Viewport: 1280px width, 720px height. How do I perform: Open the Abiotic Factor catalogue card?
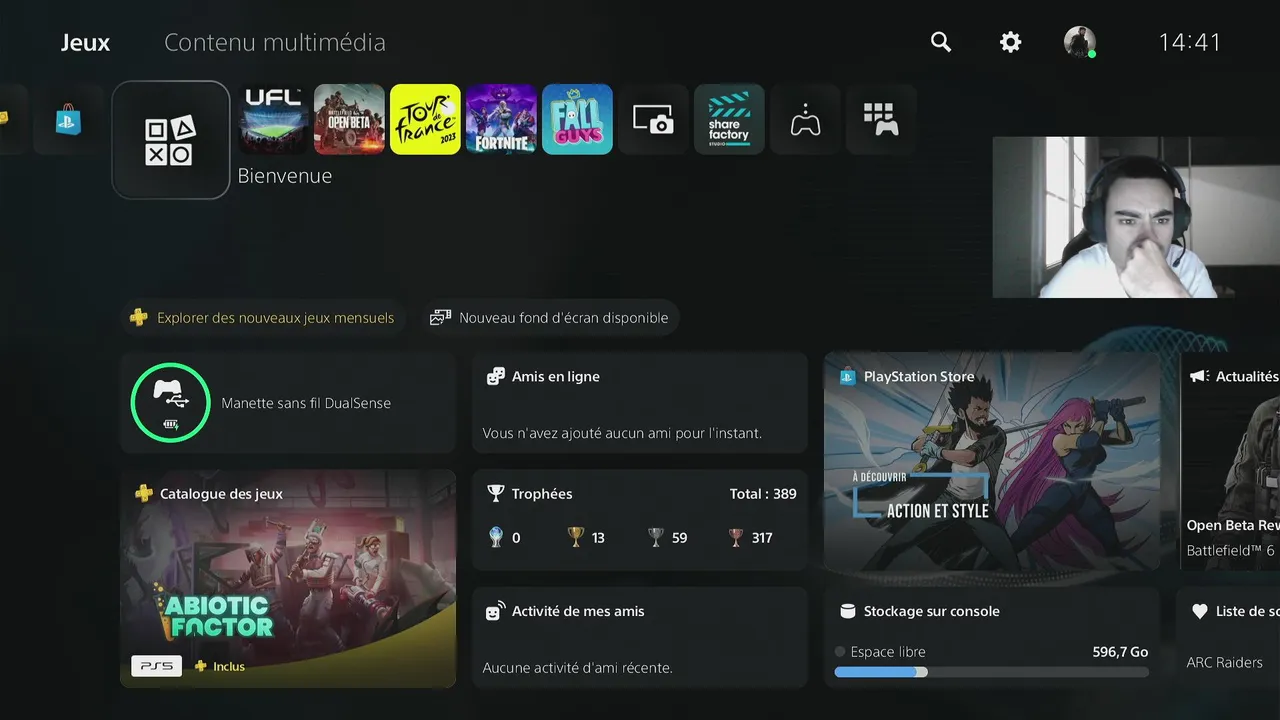[x=288, y=579]
